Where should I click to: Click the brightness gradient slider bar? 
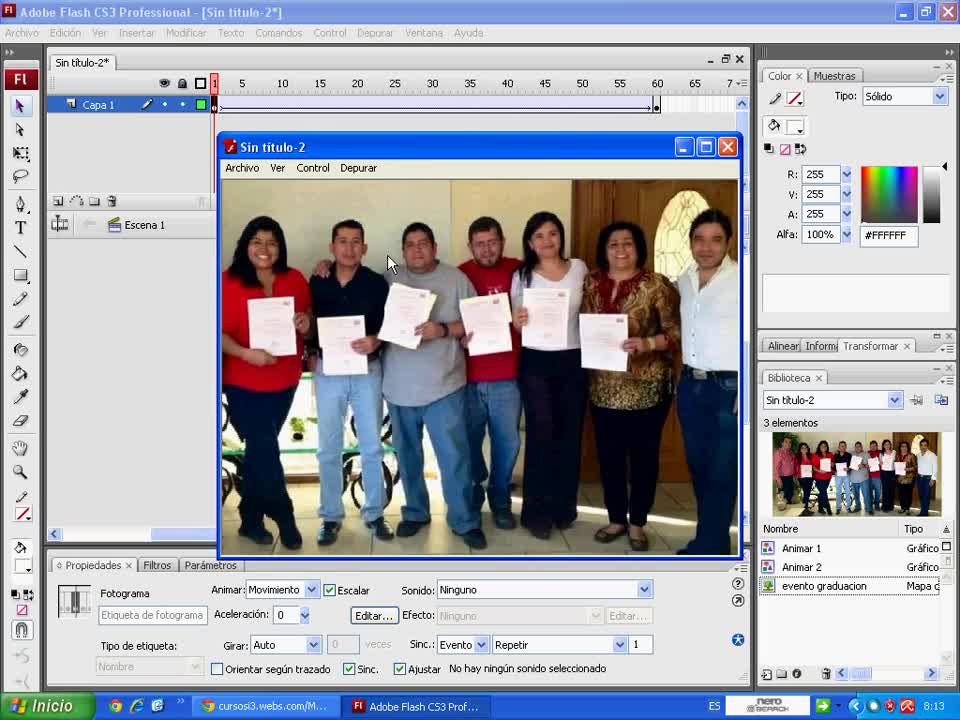click(931, 194)
